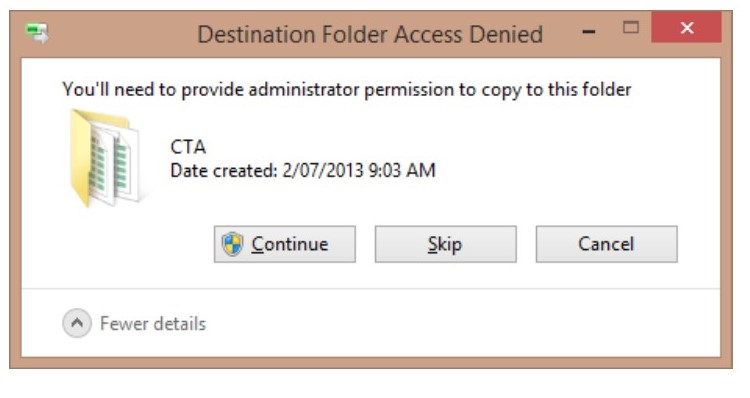Close the dialog with the red X

tap(686, 28)
